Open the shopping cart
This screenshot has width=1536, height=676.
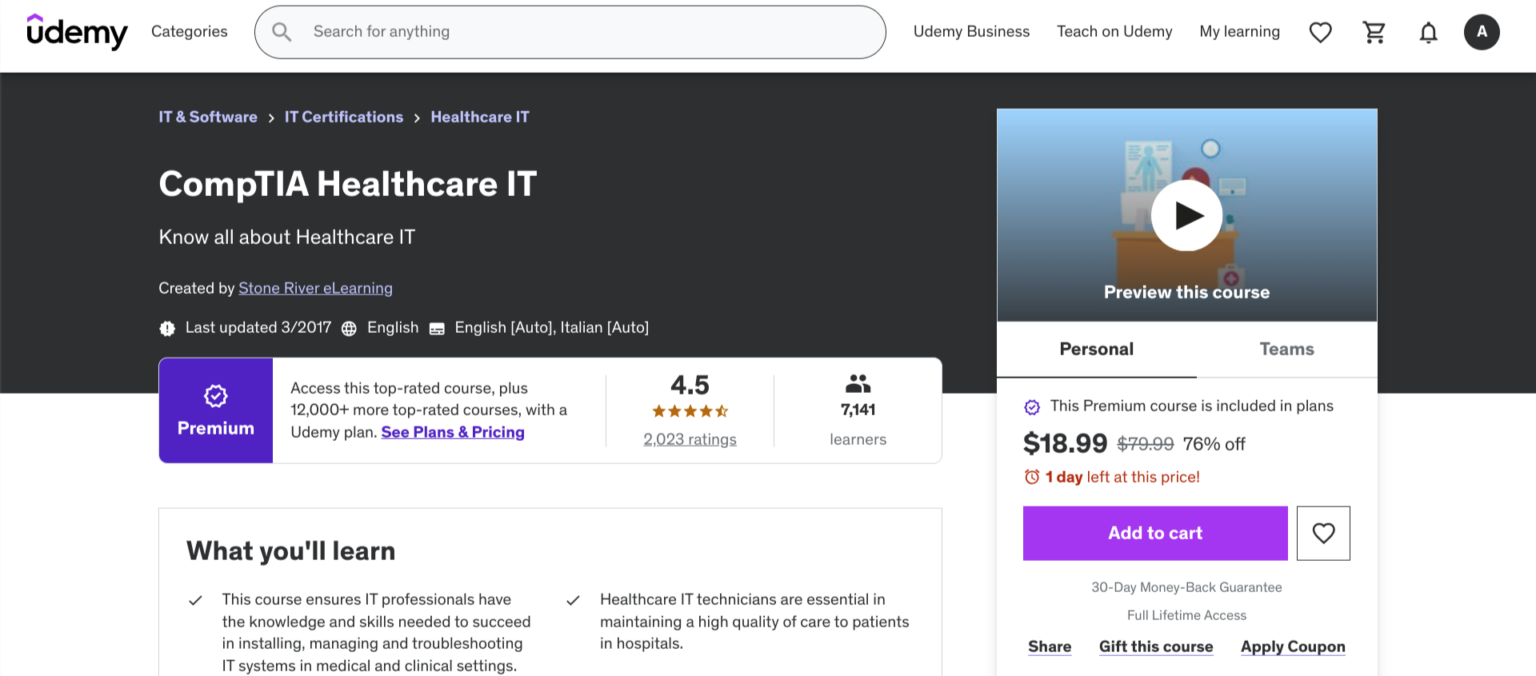coord(1374,31)
